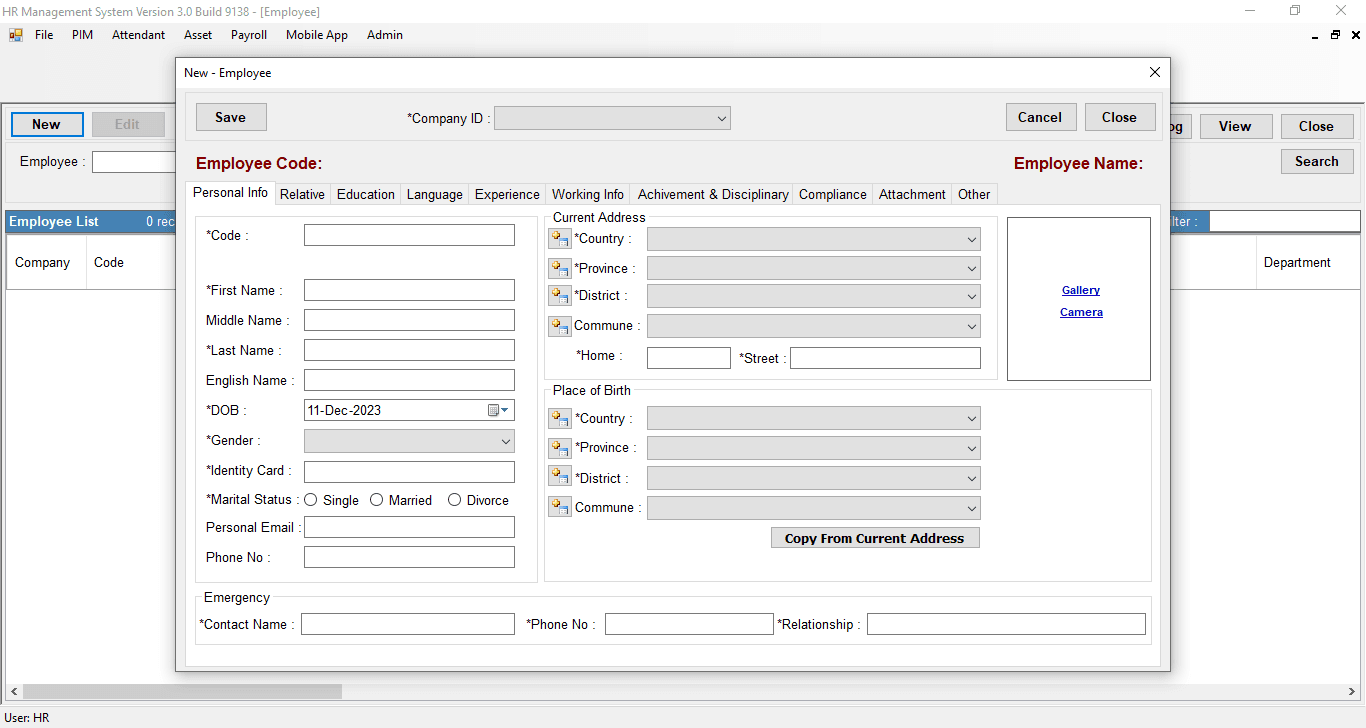Image resolution: width=1366 pixels, height=728 pixels.
Task: Click the Gallery photo link
Action: (x=1080, y=290)
